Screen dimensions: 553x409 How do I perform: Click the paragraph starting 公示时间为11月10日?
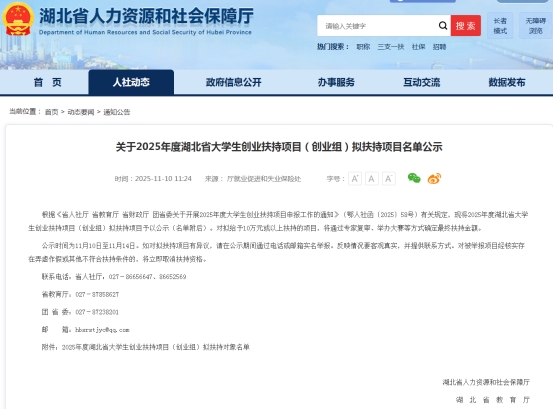276,252
